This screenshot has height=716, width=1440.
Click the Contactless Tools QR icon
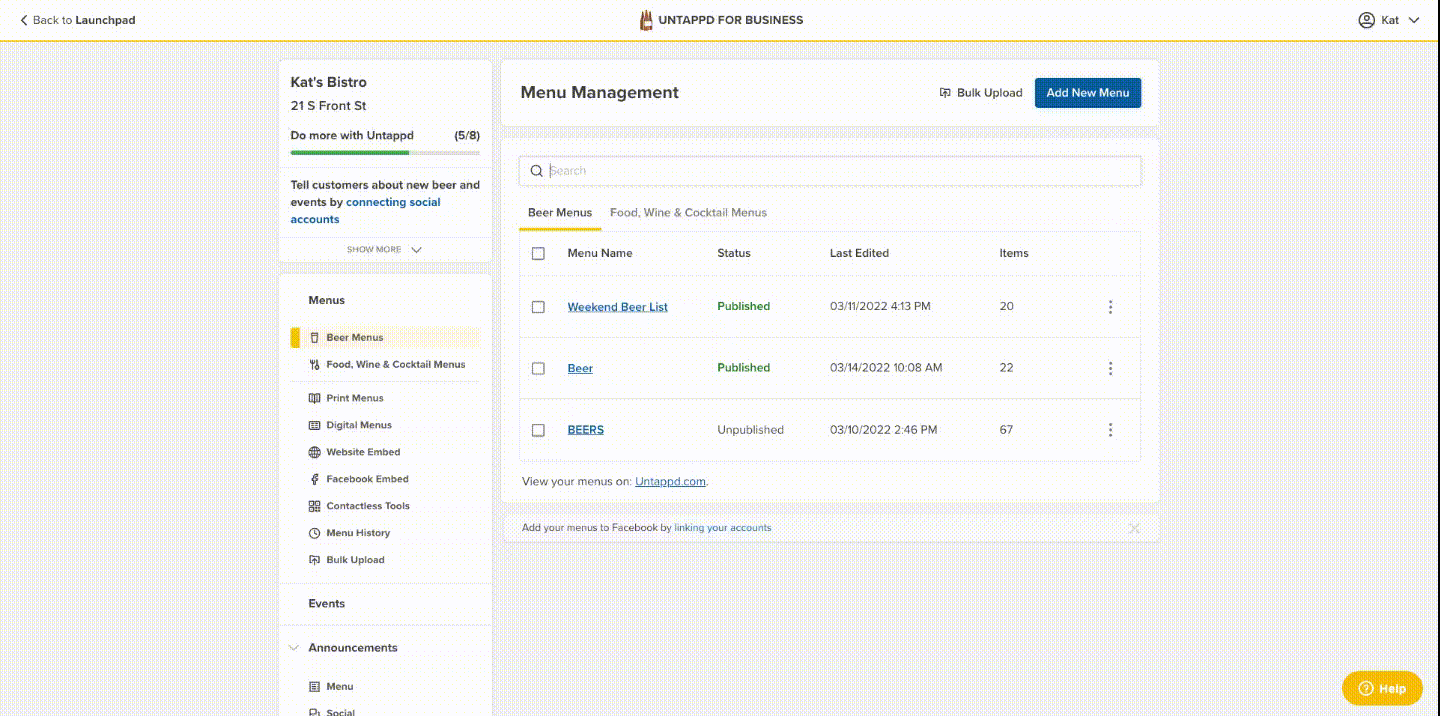pyautogui.click(x=315, y=506)
